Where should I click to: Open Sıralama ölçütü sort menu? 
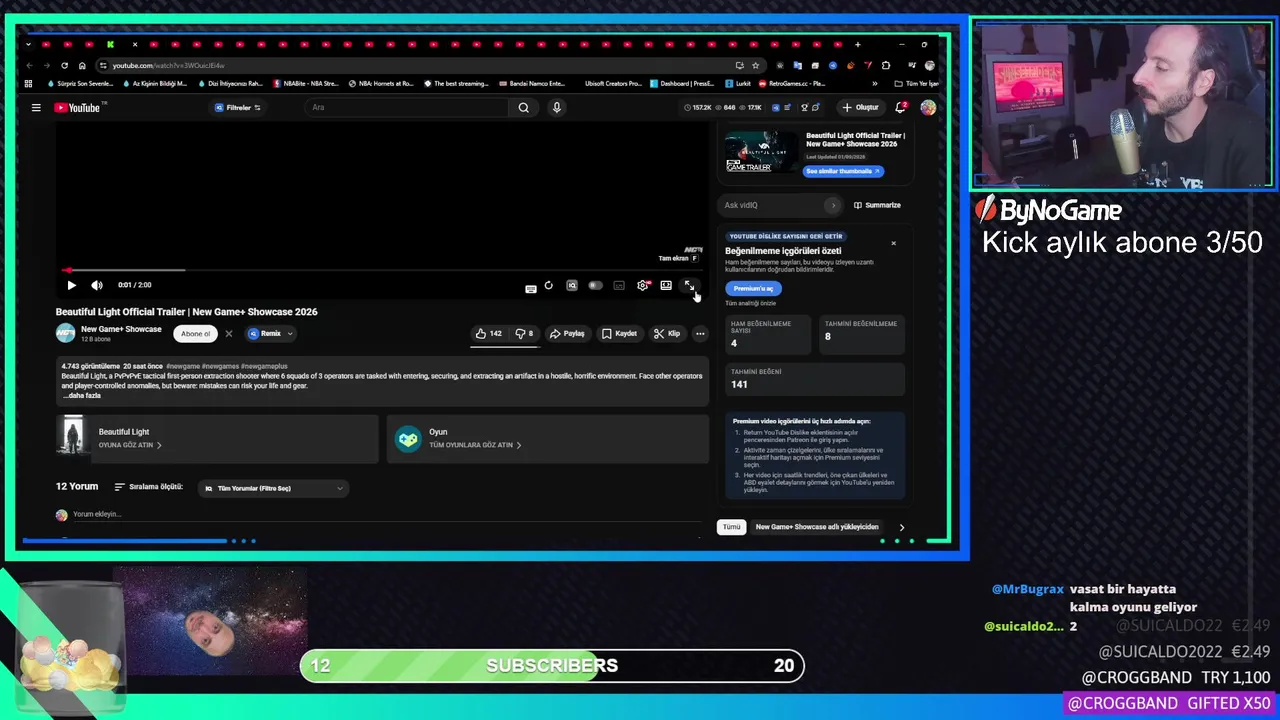148,487
